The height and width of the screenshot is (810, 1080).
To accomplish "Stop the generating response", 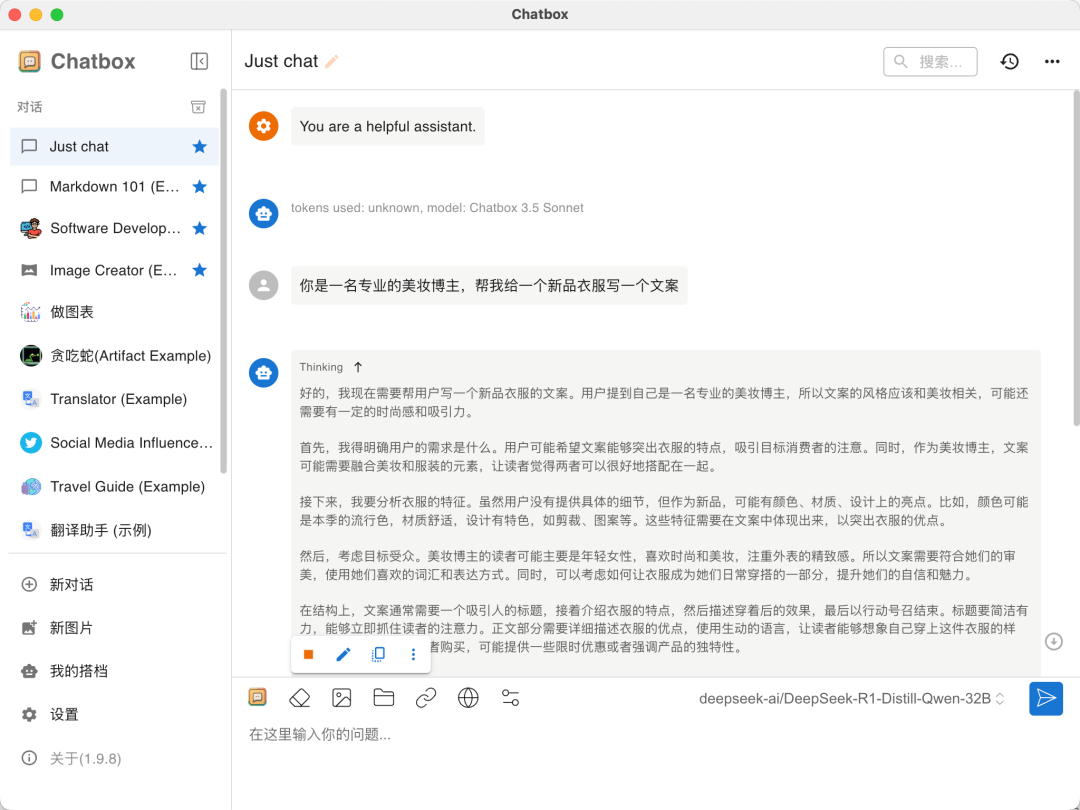I will click(309, 654).
